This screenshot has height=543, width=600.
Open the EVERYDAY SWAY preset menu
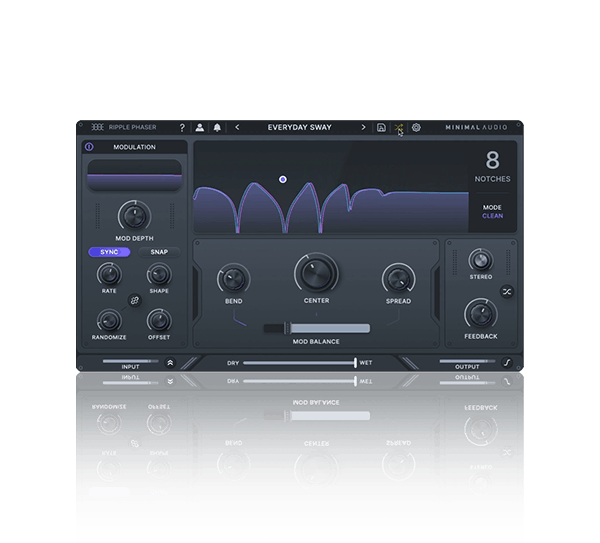[300, 128]
